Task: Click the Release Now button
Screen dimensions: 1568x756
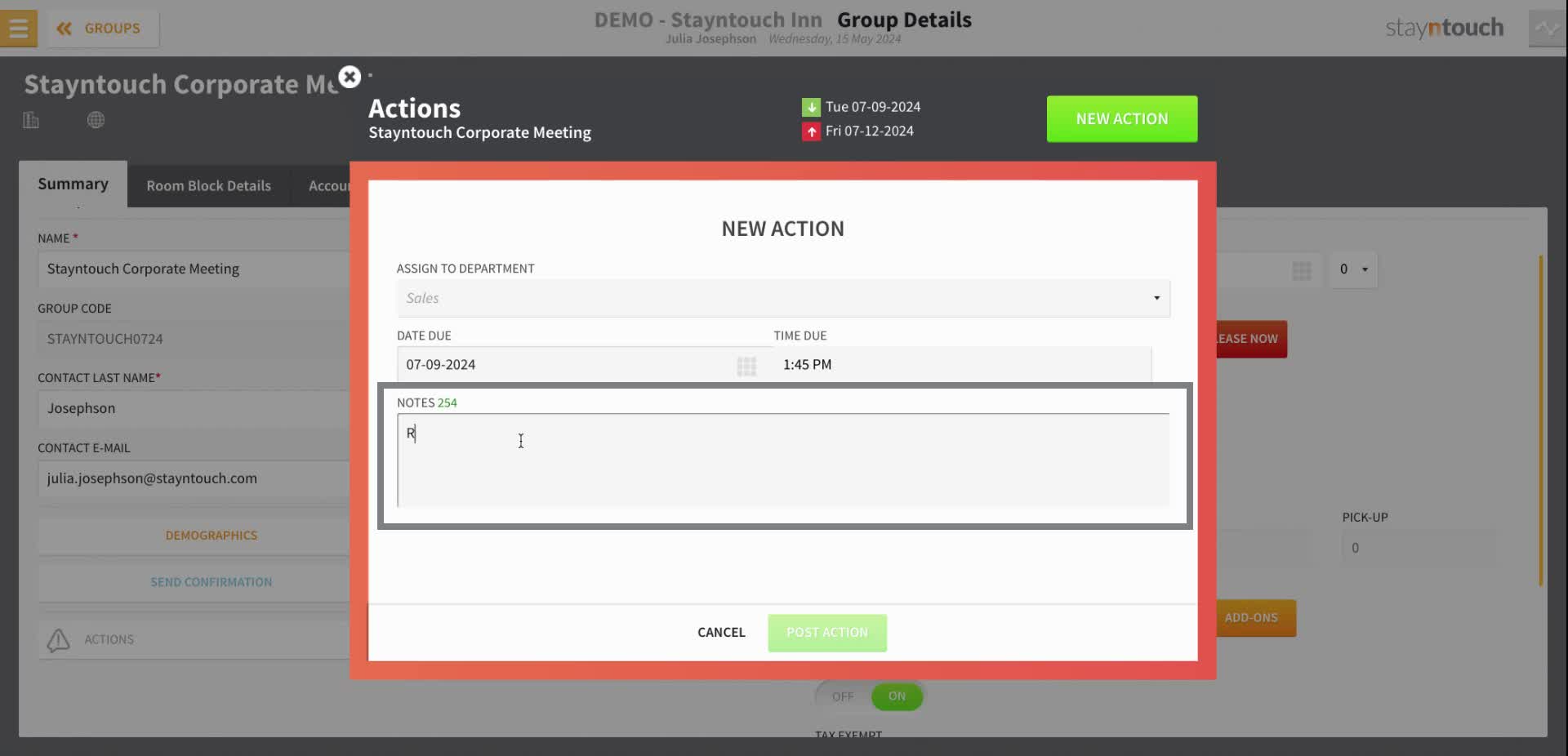Action: click(1251, 339)
